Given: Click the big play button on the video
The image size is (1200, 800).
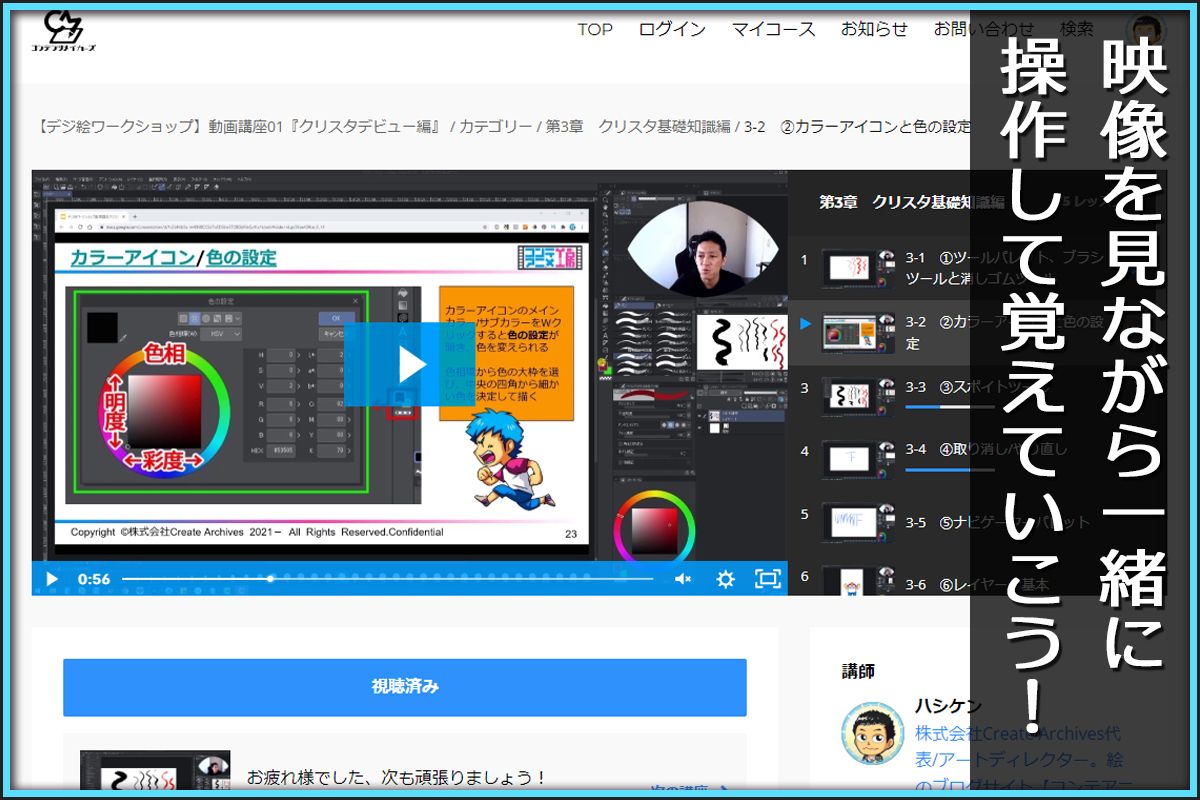Looking at the screenshot, I should (410, 365).
